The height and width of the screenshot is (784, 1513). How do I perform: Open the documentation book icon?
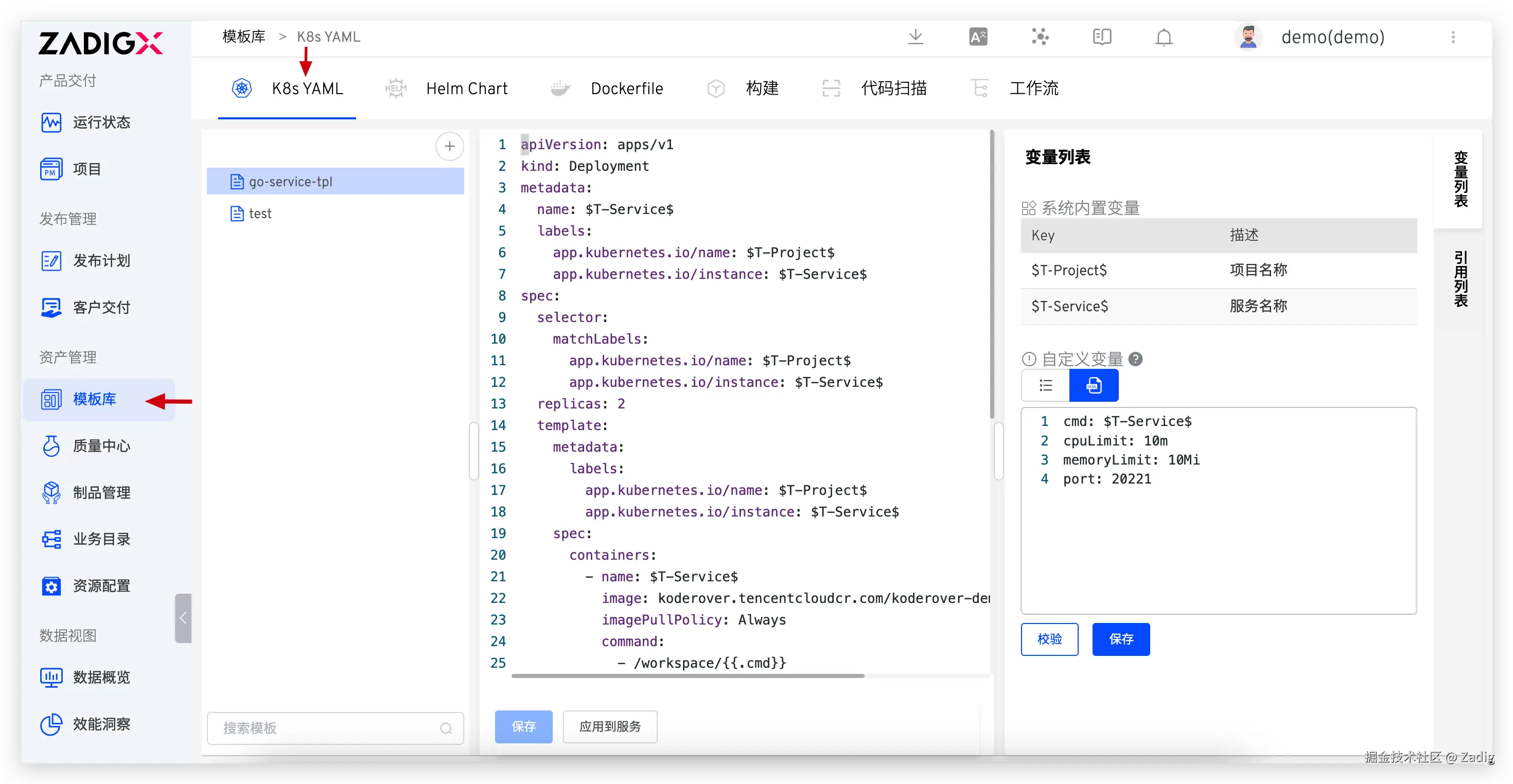(1102, 37)
